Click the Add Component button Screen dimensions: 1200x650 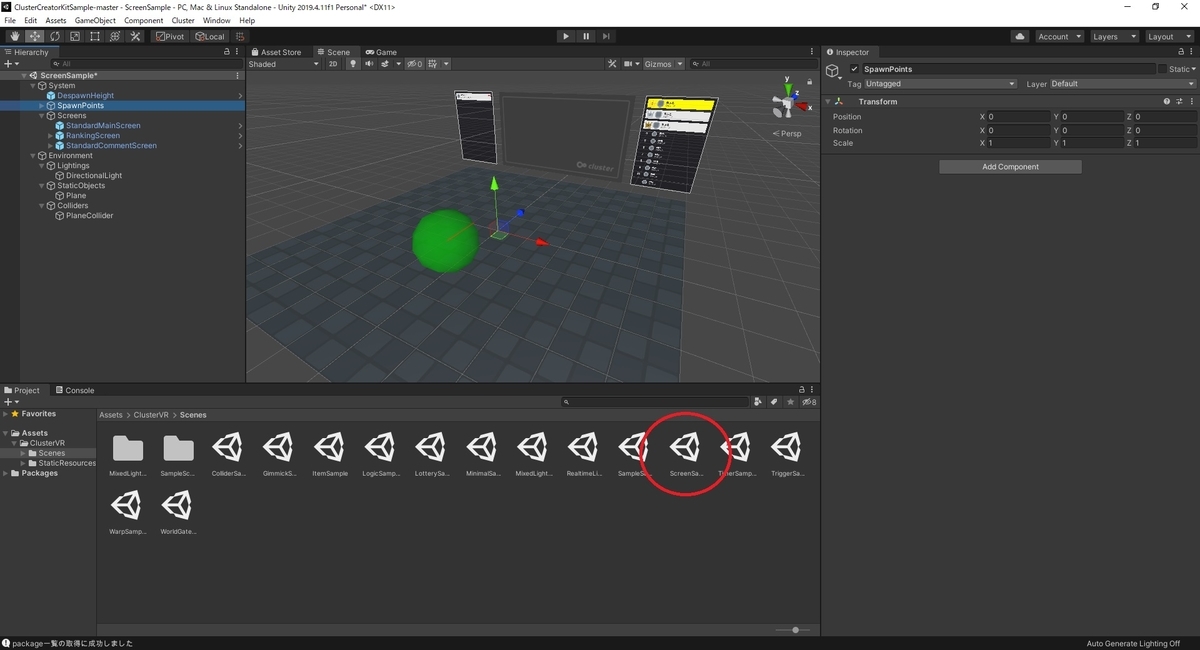pos(1010,167)
